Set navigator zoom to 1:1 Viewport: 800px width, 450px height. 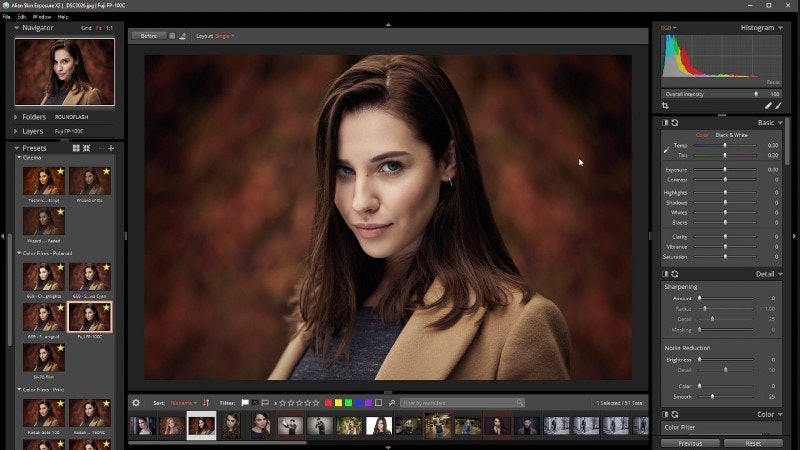point(109,28)
